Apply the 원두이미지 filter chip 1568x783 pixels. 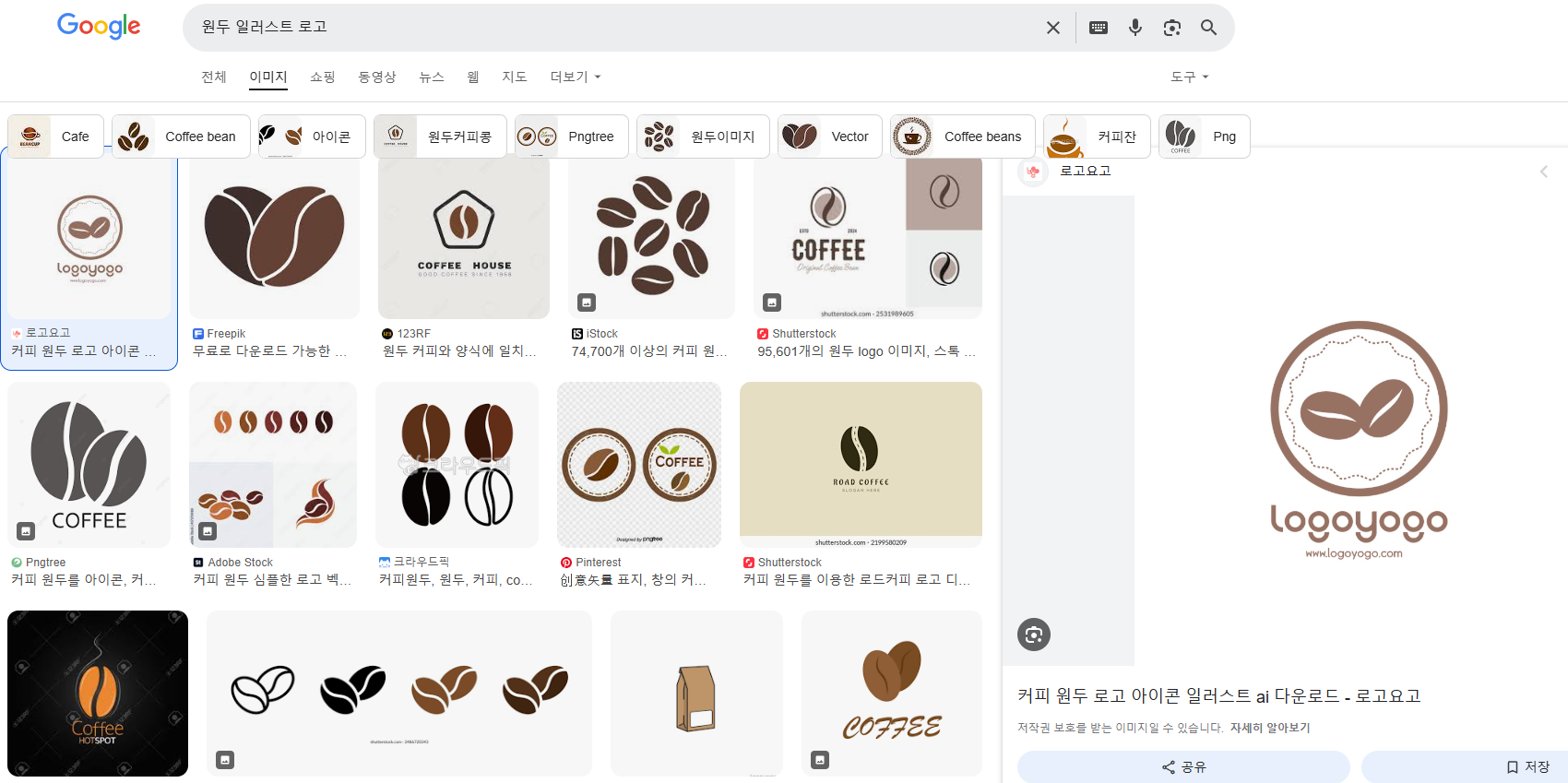pyautogui.click(x=703, y=136)
